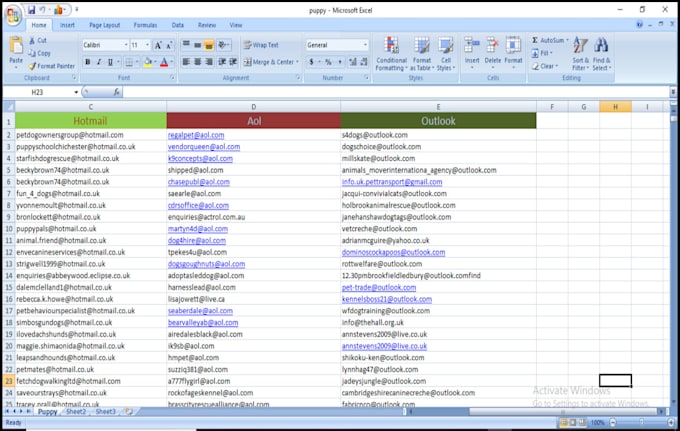Viewport: 680px width, 431px height.
Task: Toggle bold formatting
Action: point(88,62)
